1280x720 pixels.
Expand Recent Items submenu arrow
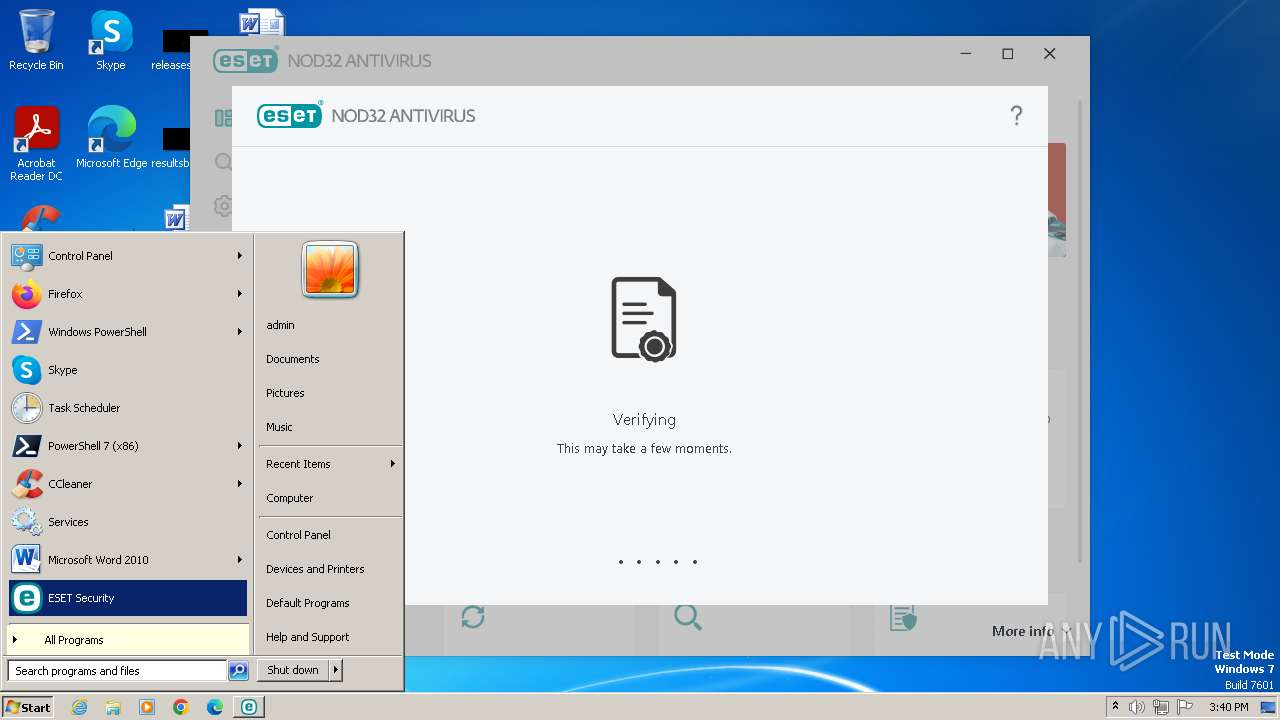[393, 464]
